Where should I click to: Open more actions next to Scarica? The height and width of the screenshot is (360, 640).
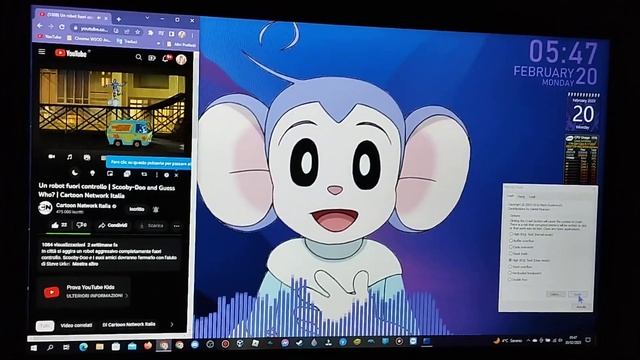coord(176,226)
